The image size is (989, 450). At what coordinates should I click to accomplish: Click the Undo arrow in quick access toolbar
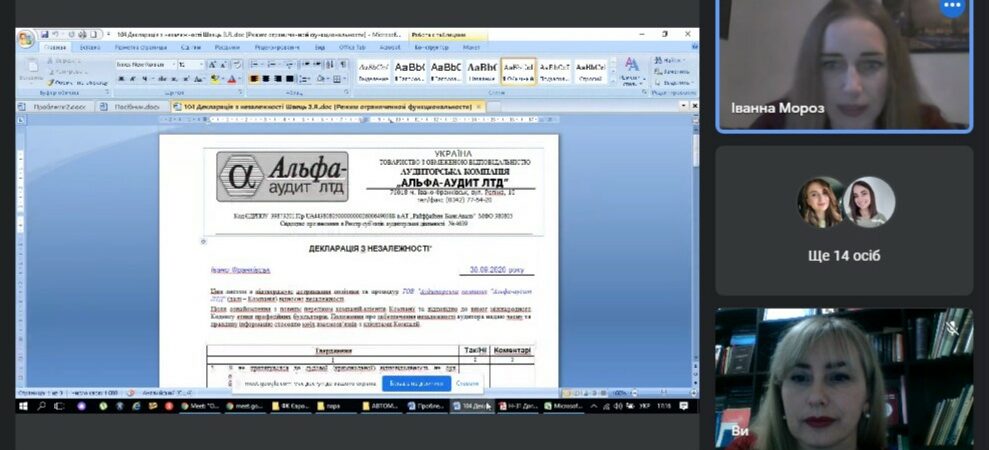[x=56, y=34]
